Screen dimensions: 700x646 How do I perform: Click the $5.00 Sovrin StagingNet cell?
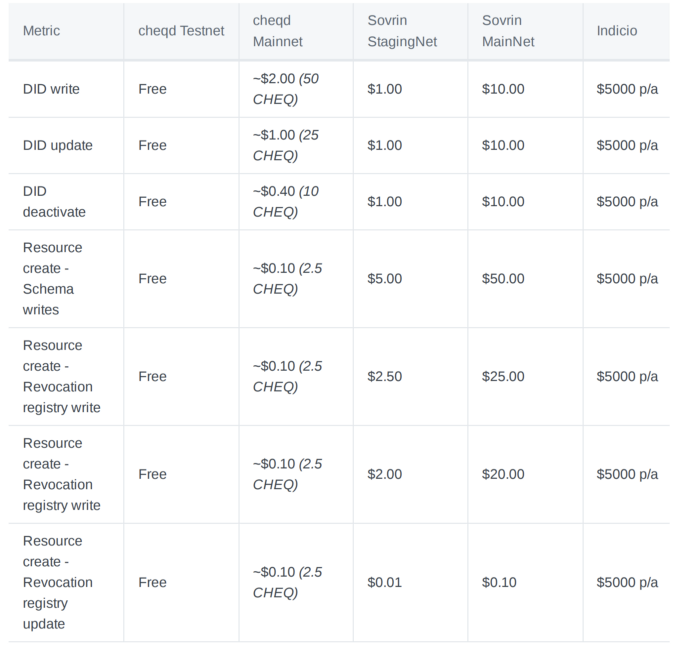[x=384, y=278]
